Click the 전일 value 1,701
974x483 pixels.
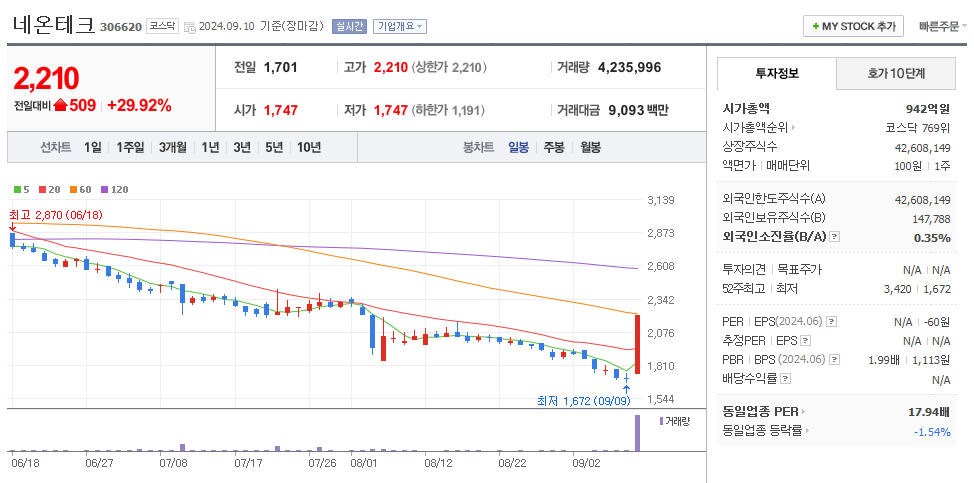pos(281,67)
